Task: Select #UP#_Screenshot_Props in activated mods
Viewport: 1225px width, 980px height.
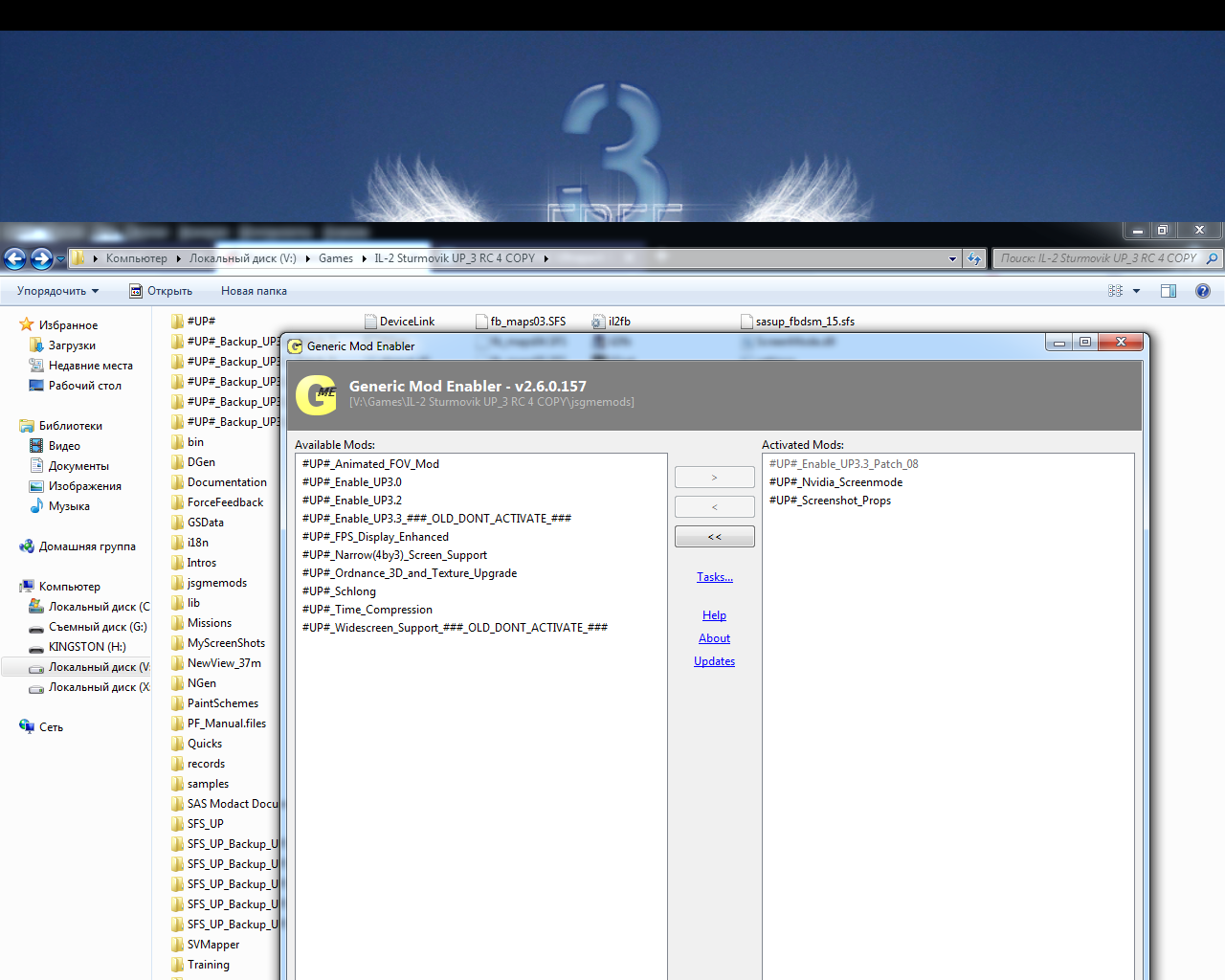Action: (x=830, y=501)
